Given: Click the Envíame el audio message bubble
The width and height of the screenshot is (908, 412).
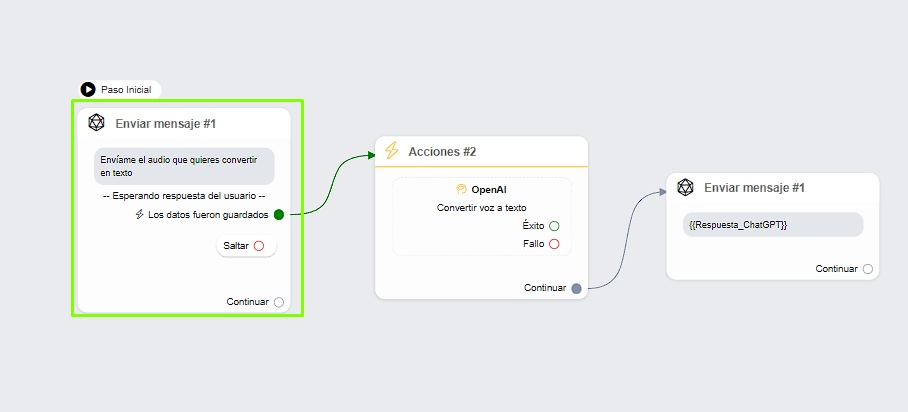Looking at the screenshot, I should pos(184,166).
